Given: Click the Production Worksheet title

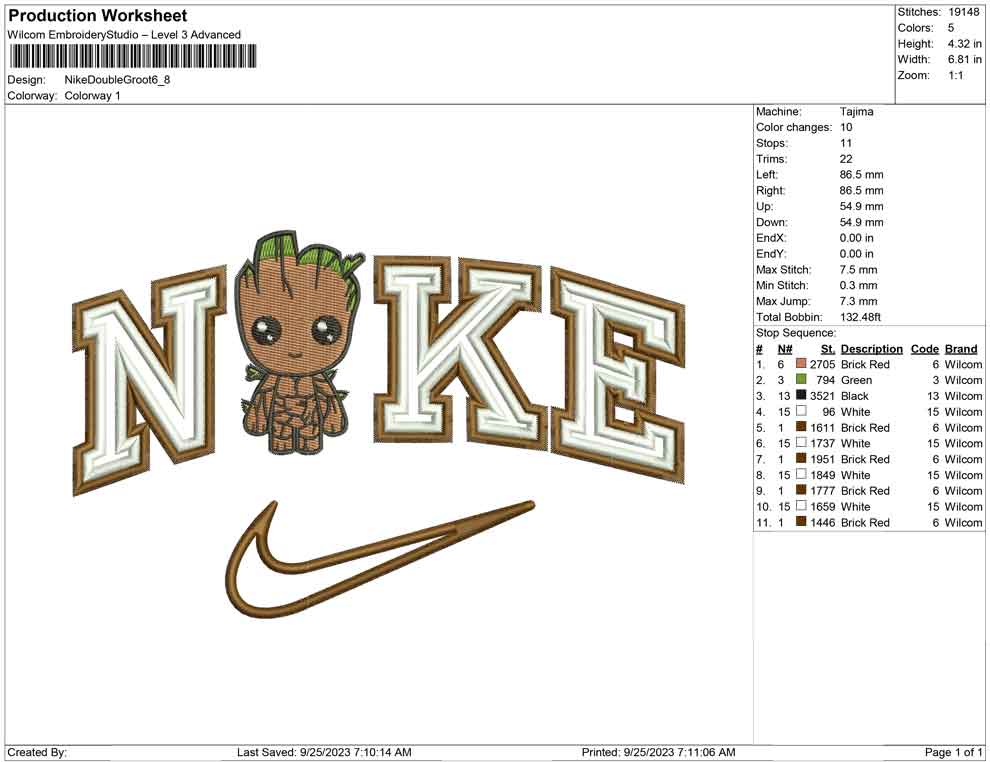Looking at the screenshot, I should (x=97, y=16).
